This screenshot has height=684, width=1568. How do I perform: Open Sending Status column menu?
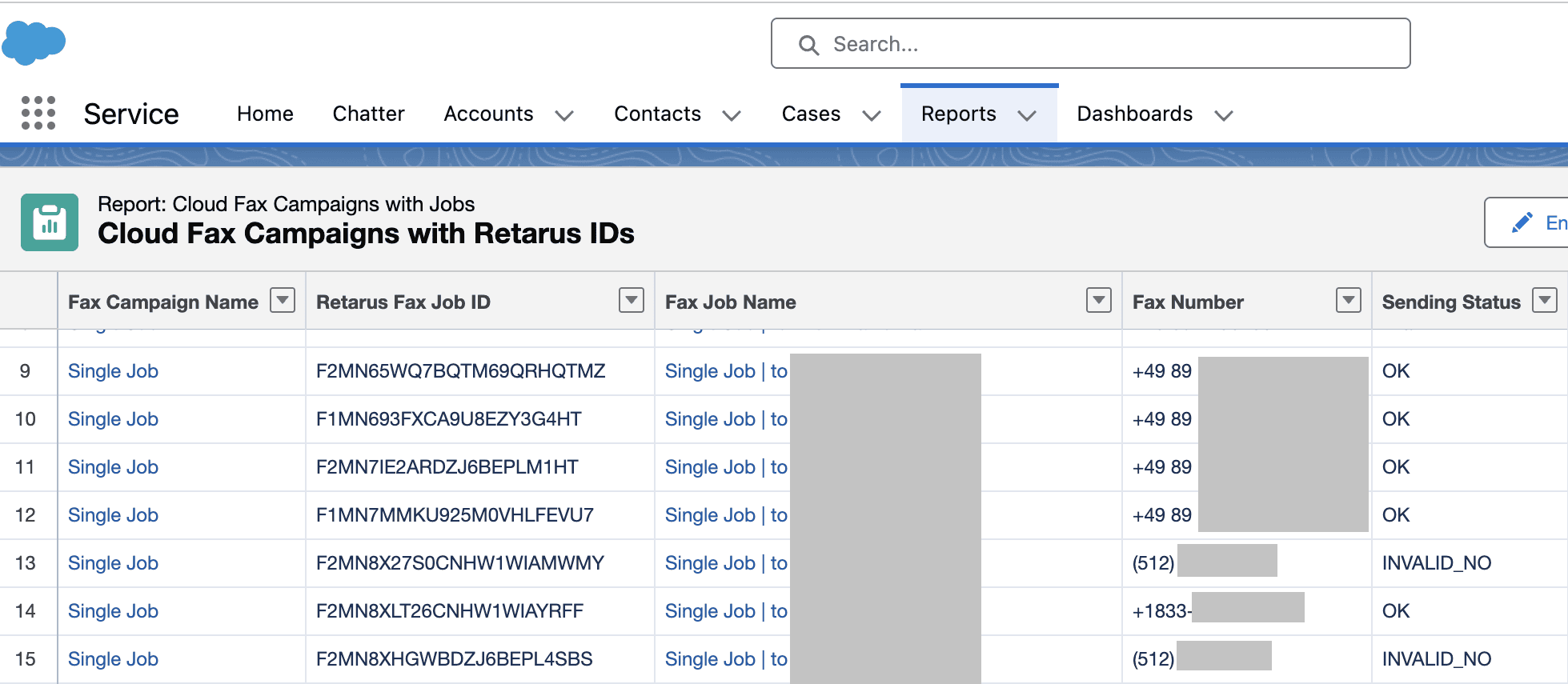1545,301
